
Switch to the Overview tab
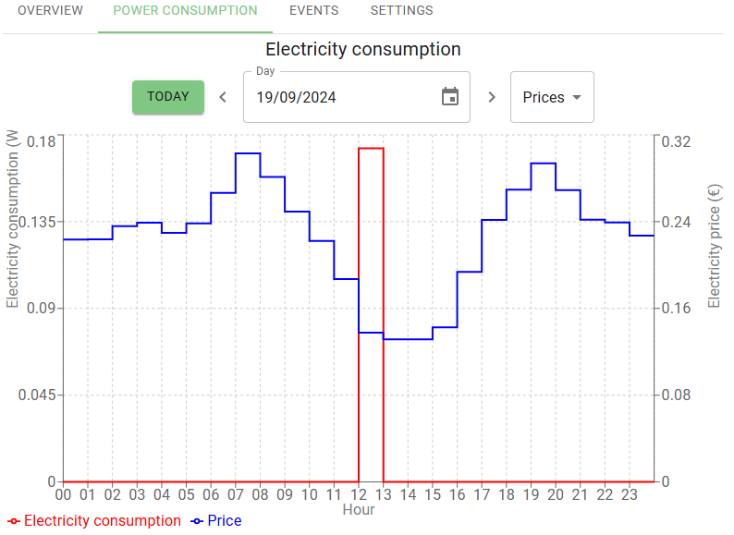click(x=50, y=11)
